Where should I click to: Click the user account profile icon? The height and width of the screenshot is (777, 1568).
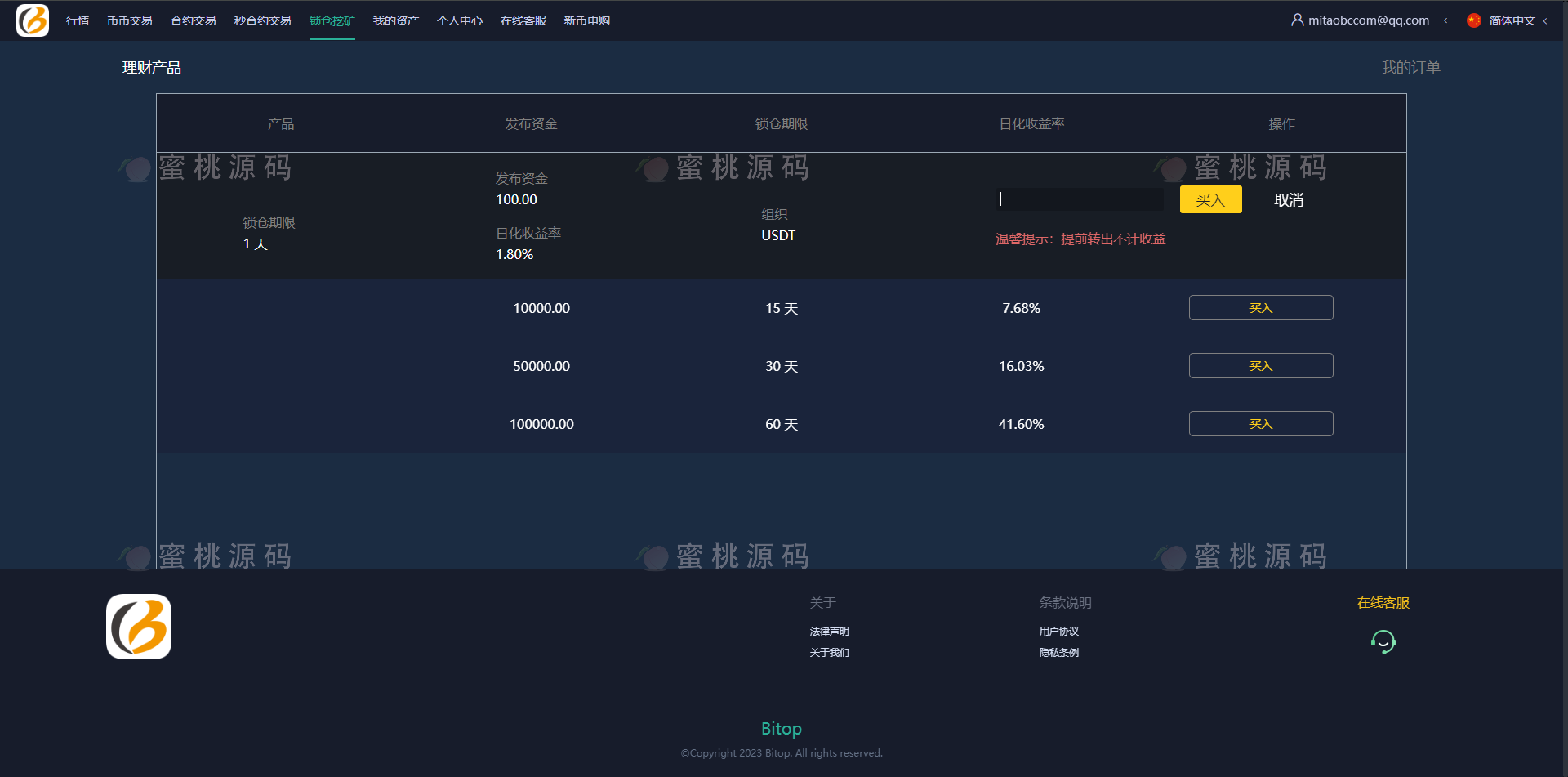coord(1297,20)
